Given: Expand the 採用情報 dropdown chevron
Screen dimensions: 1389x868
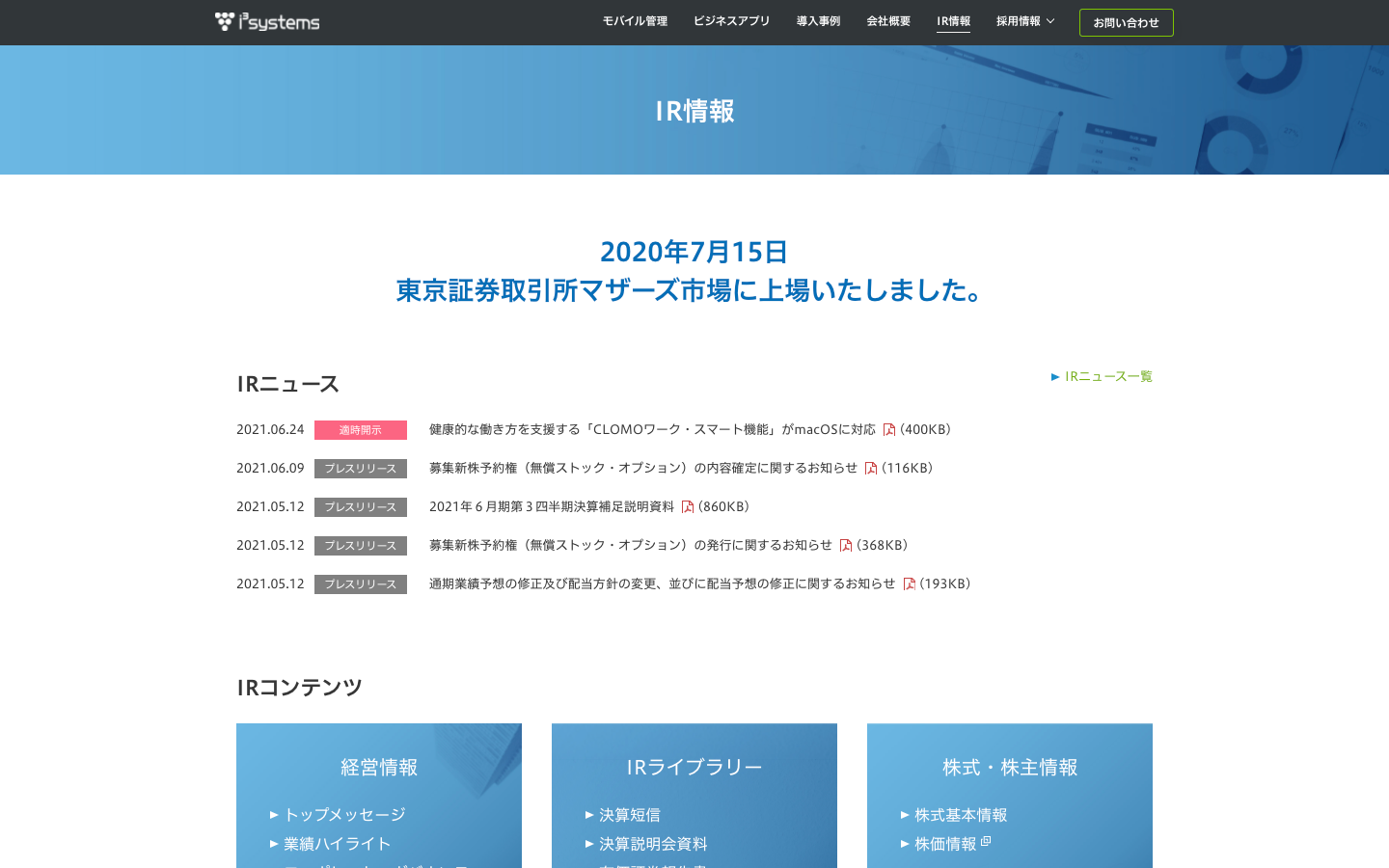Looking at the screenshot, I should coord(1050,21).
